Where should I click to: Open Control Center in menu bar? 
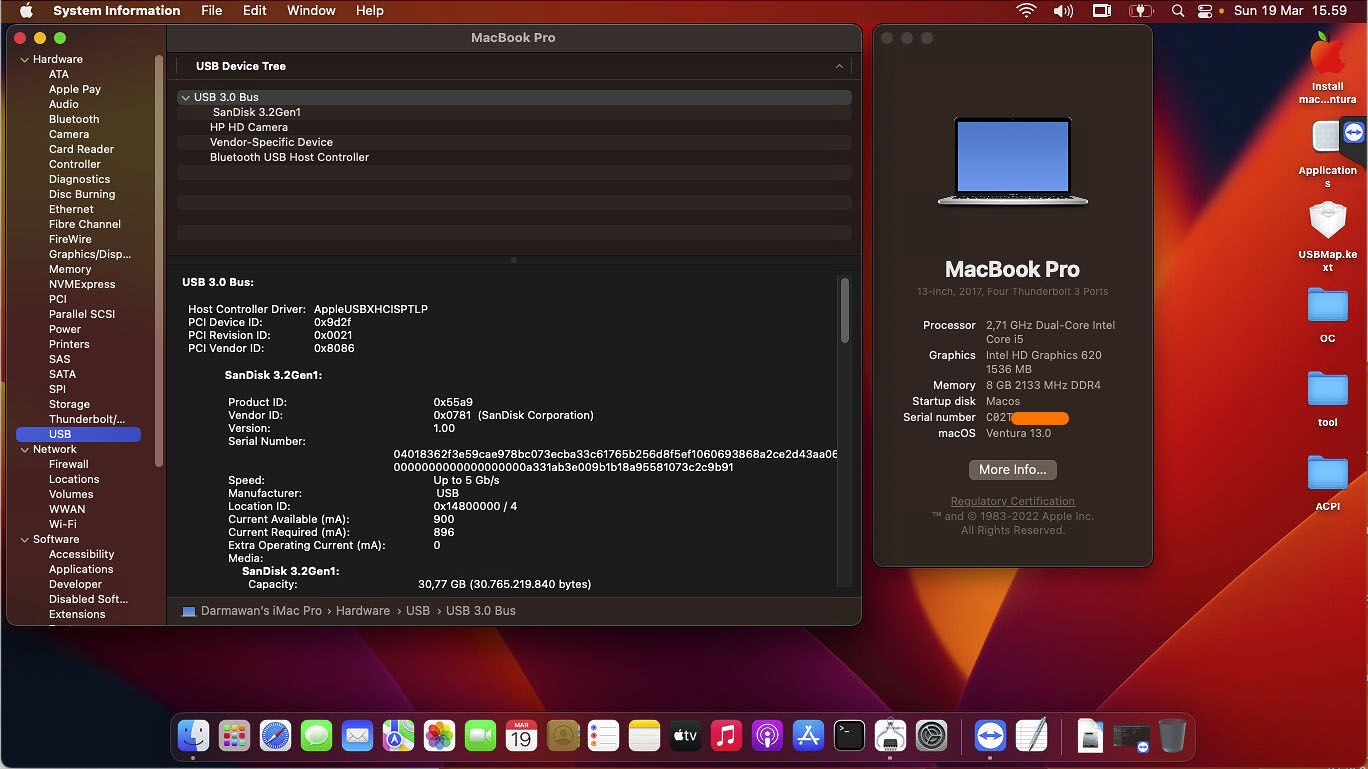(1205, 11)
